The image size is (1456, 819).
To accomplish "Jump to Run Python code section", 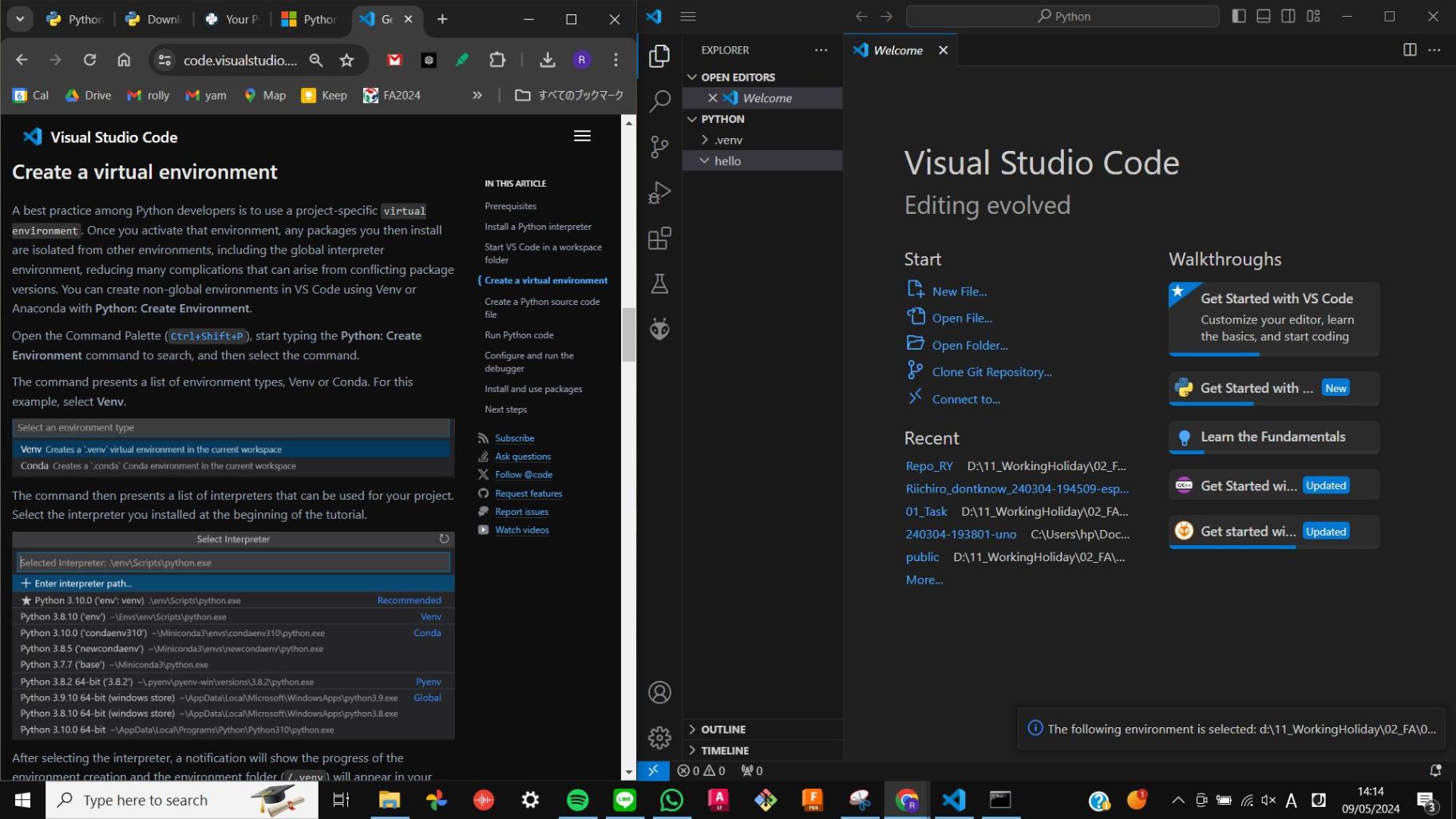I will (x=519, y=335).
